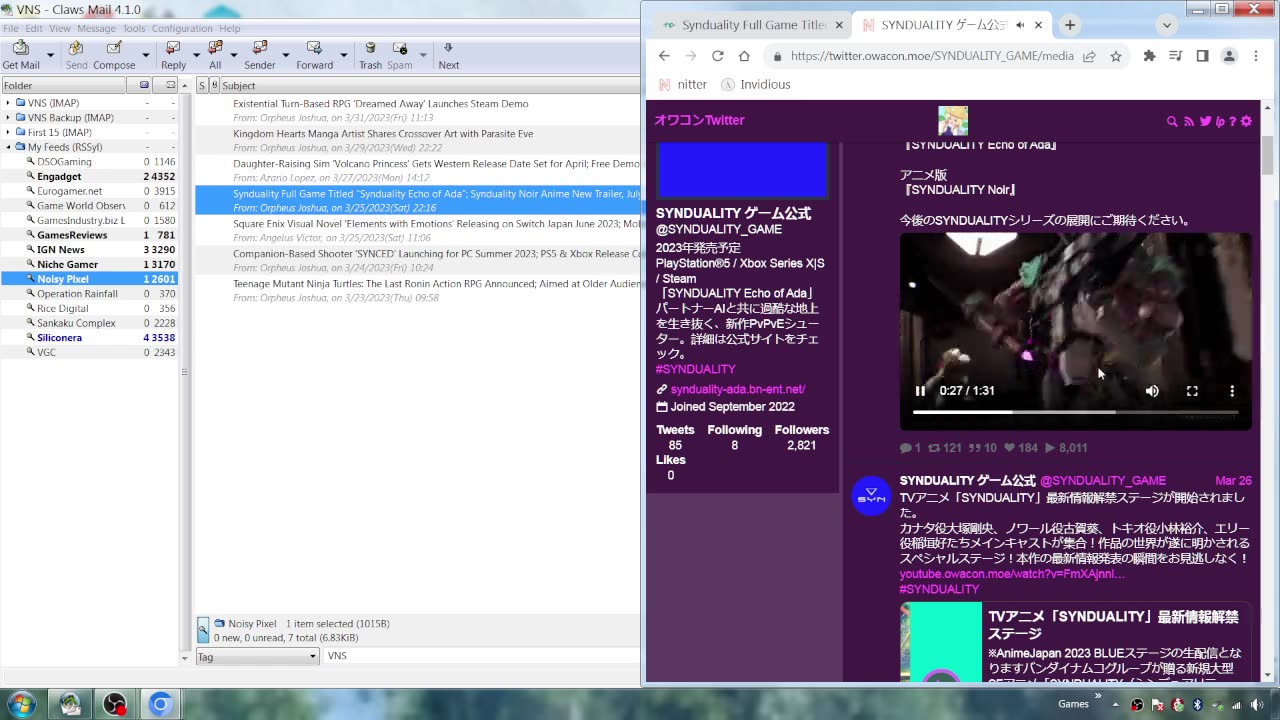
Task: Open the Kingdom Hearts Manga Artist message
Action: pos(417,140)
